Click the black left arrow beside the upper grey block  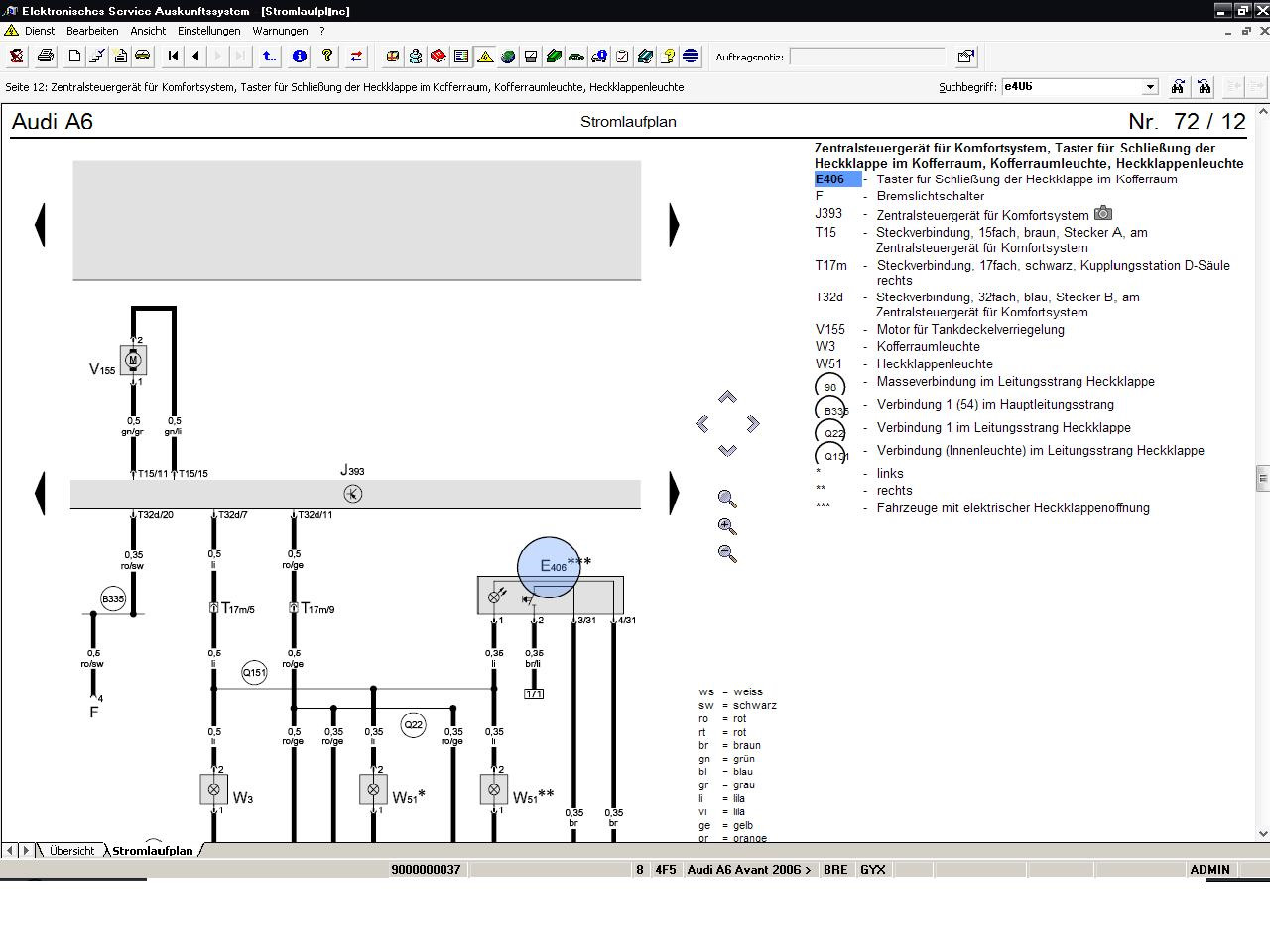point(40,224)
